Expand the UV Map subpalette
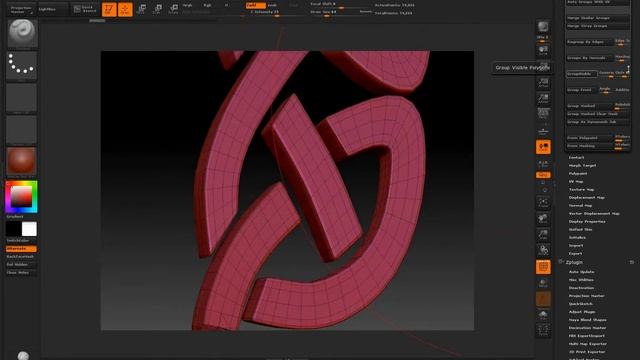The width and height of the screenshot is (640, 360). coord(576,182)
